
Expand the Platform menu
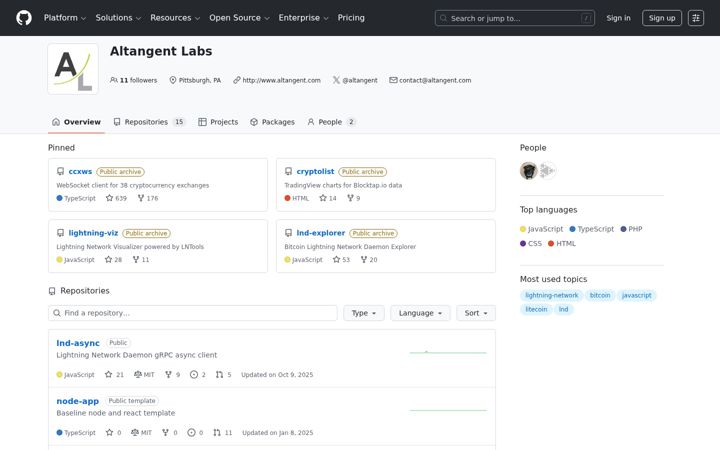point(65,18)
